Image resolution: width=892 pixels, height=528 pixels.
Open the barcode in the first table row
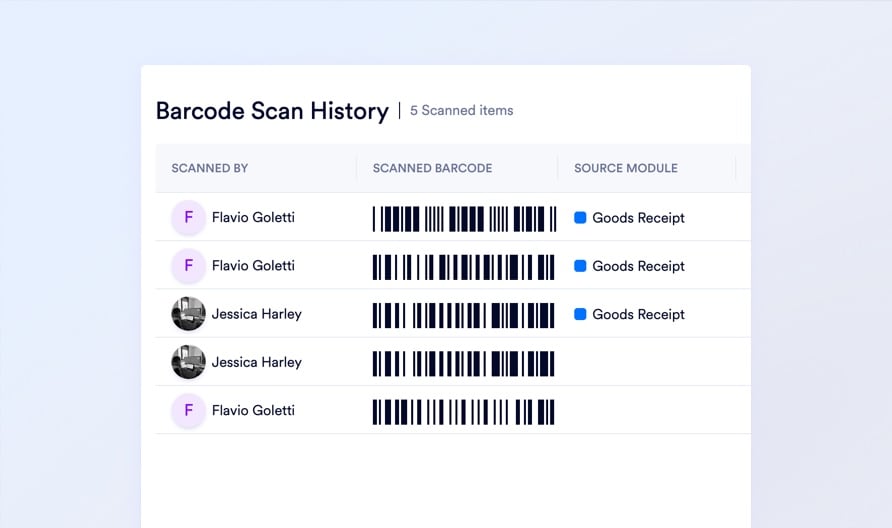[x=464, y=219]
